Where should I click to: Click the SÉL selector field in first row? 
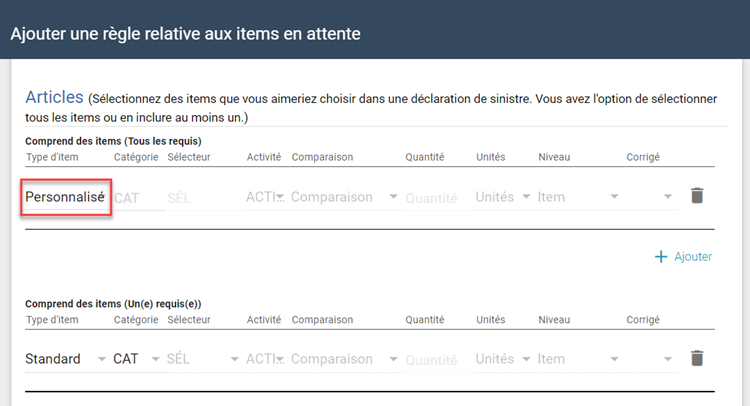click(200, 198)
